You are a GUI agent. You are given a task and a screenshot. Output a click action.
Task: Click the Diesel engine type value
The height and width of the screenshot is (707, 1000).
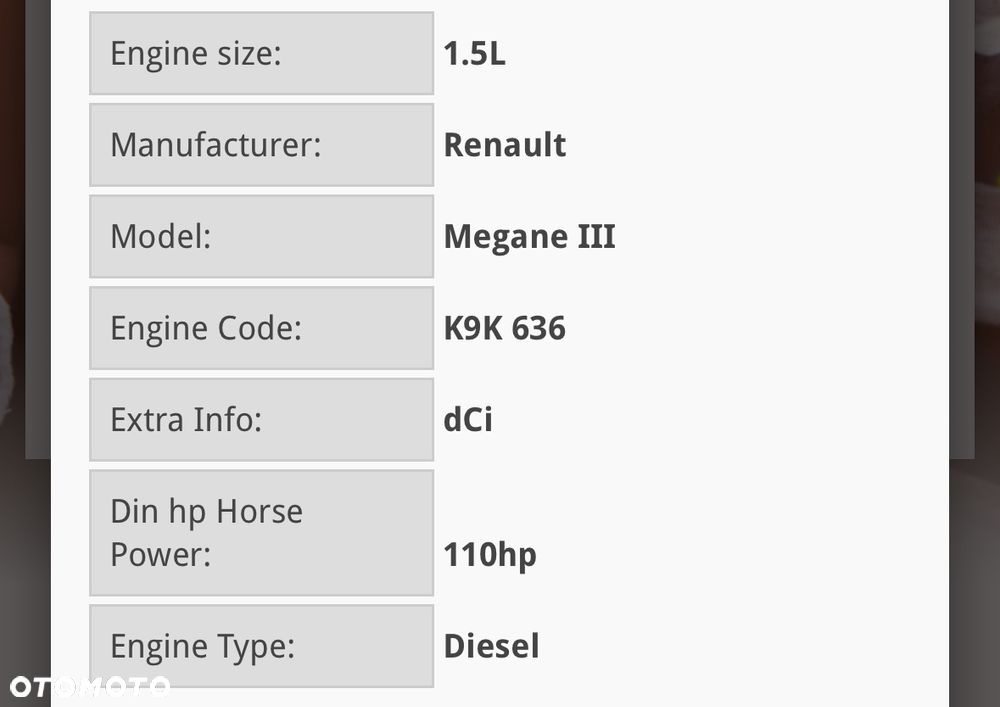click(491, 646)
